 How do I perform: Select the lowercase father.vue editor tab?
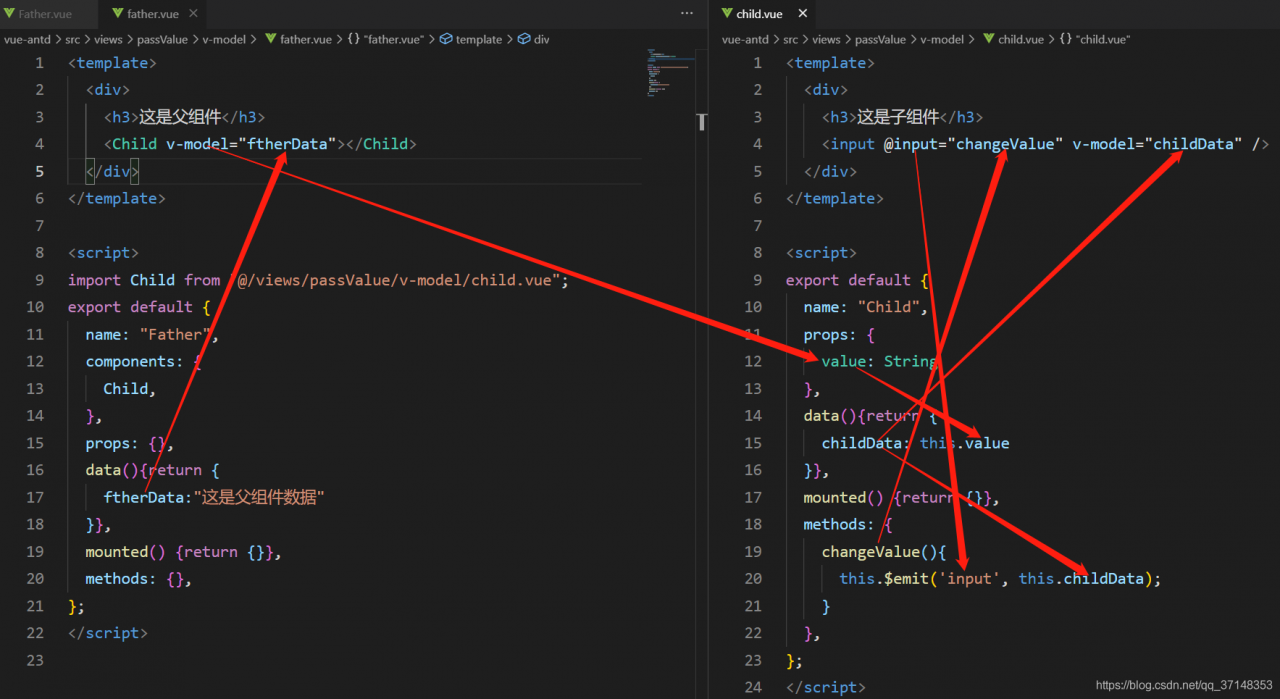(153, 14)
